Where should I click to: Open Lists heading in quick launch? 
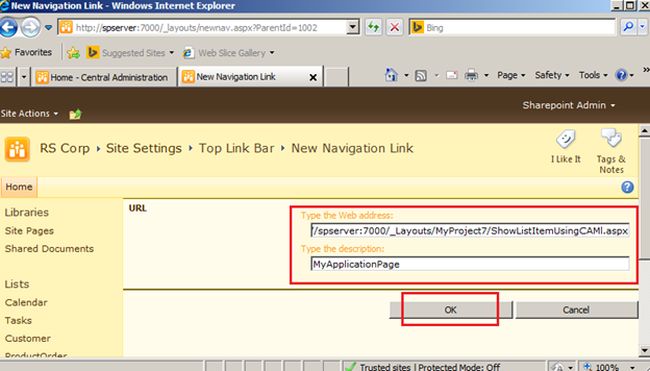(x=17, y=284)
